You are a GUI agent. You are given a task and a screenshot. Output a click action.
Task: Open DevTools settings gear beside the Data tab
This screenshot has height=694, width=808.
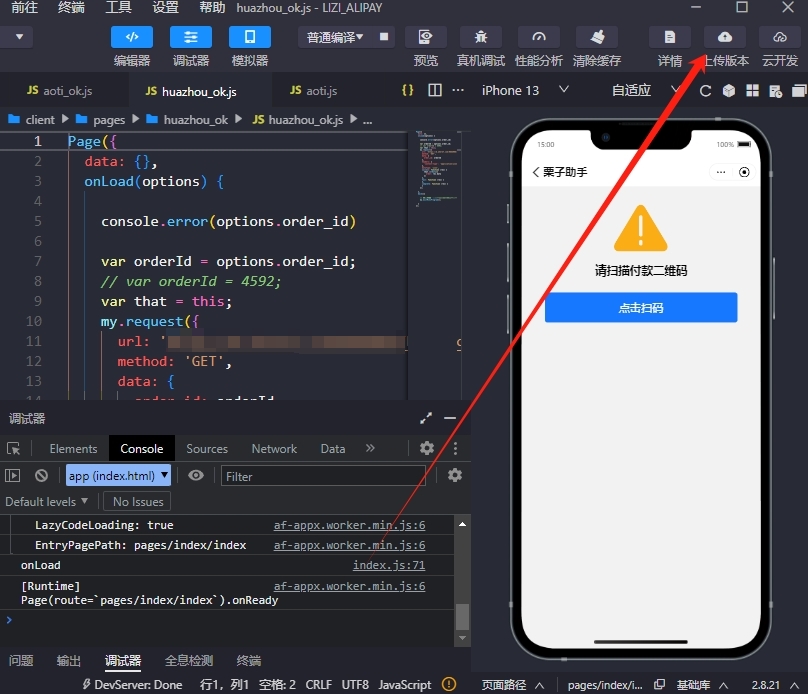coord(427,449)
